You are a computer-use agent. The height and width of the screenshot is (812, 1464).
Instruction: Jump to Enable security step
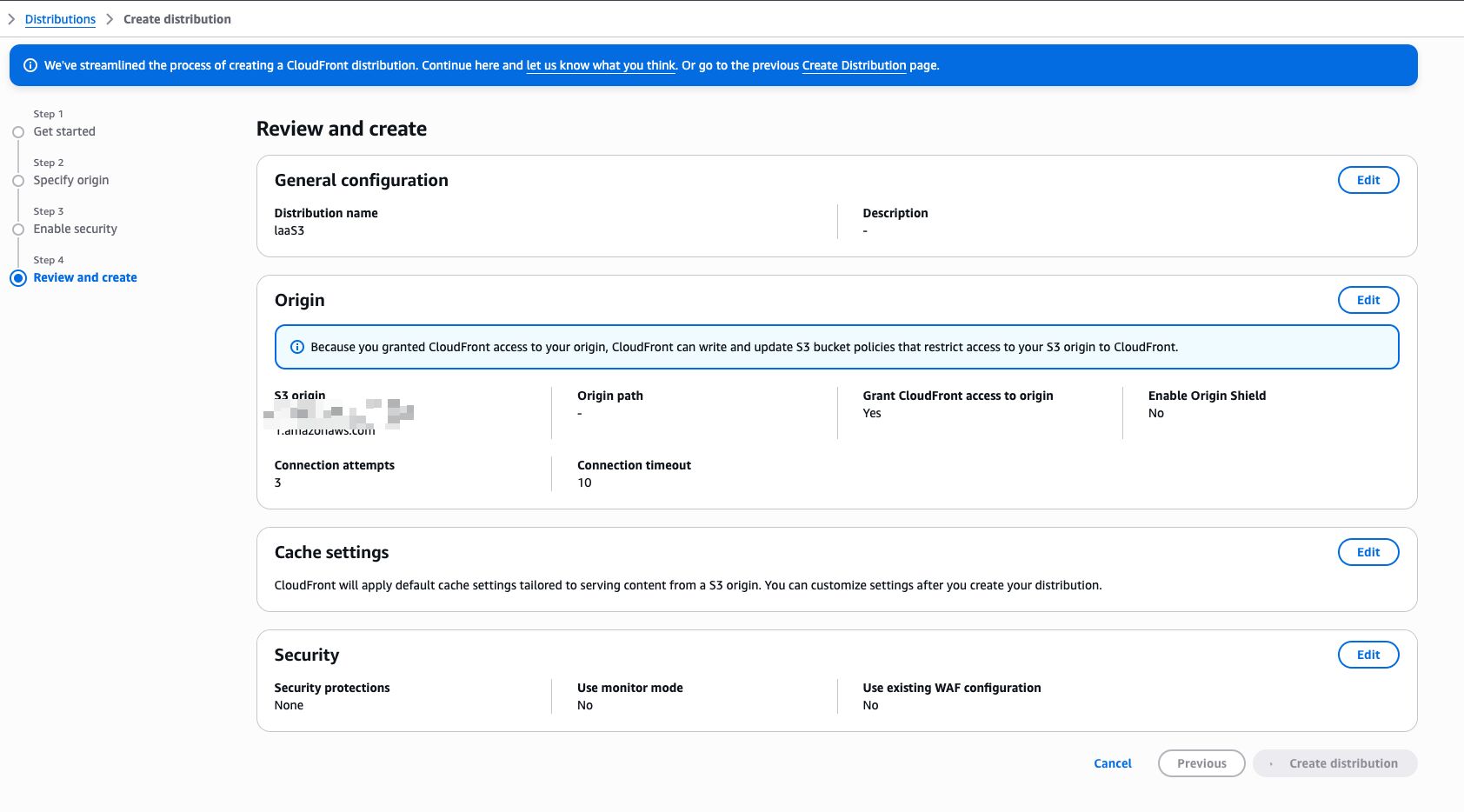[75, 229]
